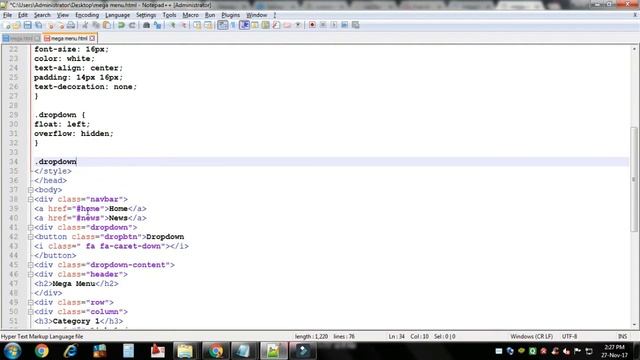Switch to the mega.html tab
This screenshot has height=360, width=640.
click(x=20, y=38)
